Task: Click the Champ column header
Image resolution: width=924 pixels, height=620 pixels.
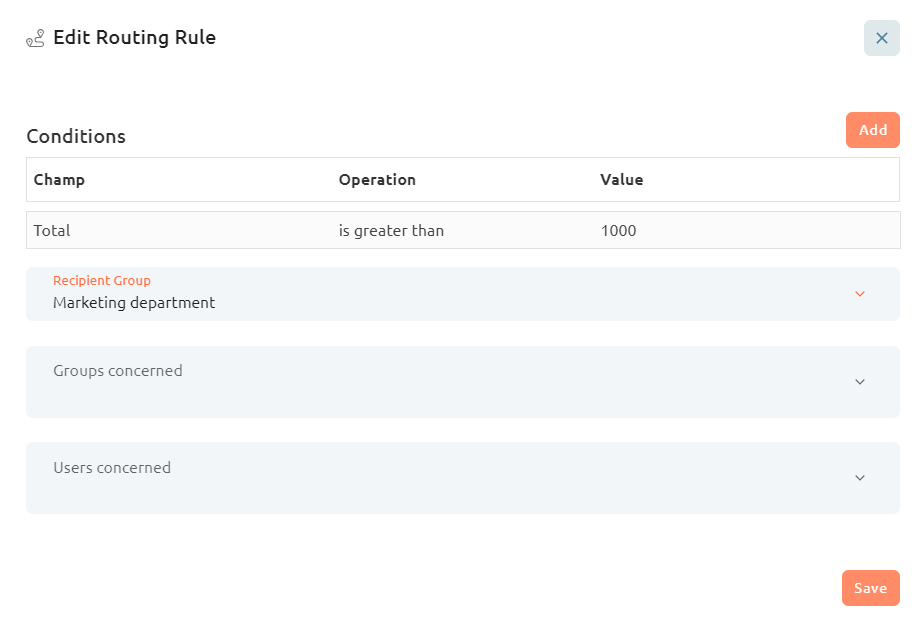Action: click(x=59, y=180)
